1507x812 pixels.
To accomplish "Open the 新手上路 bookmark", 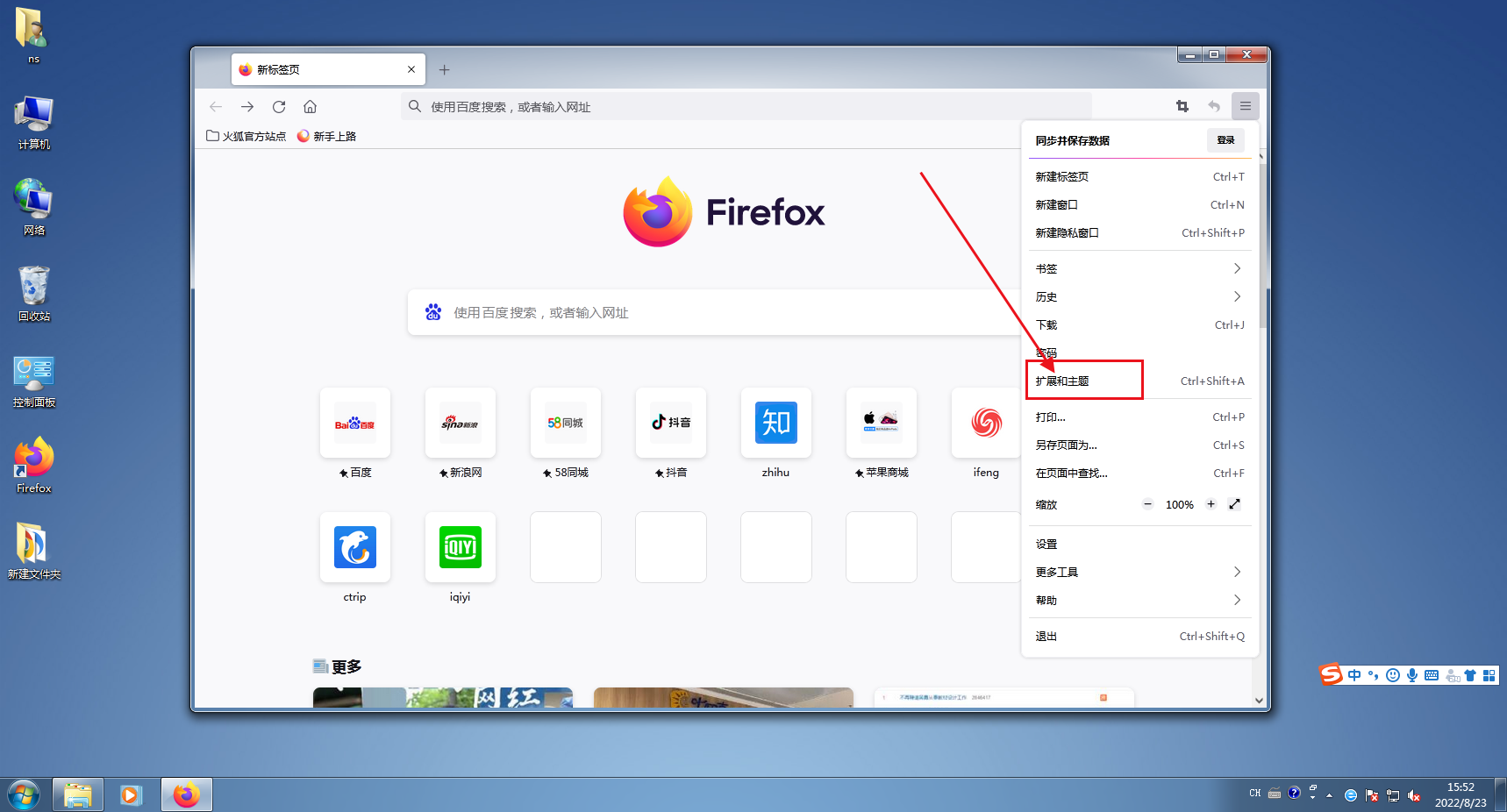I will pos(326,136).
